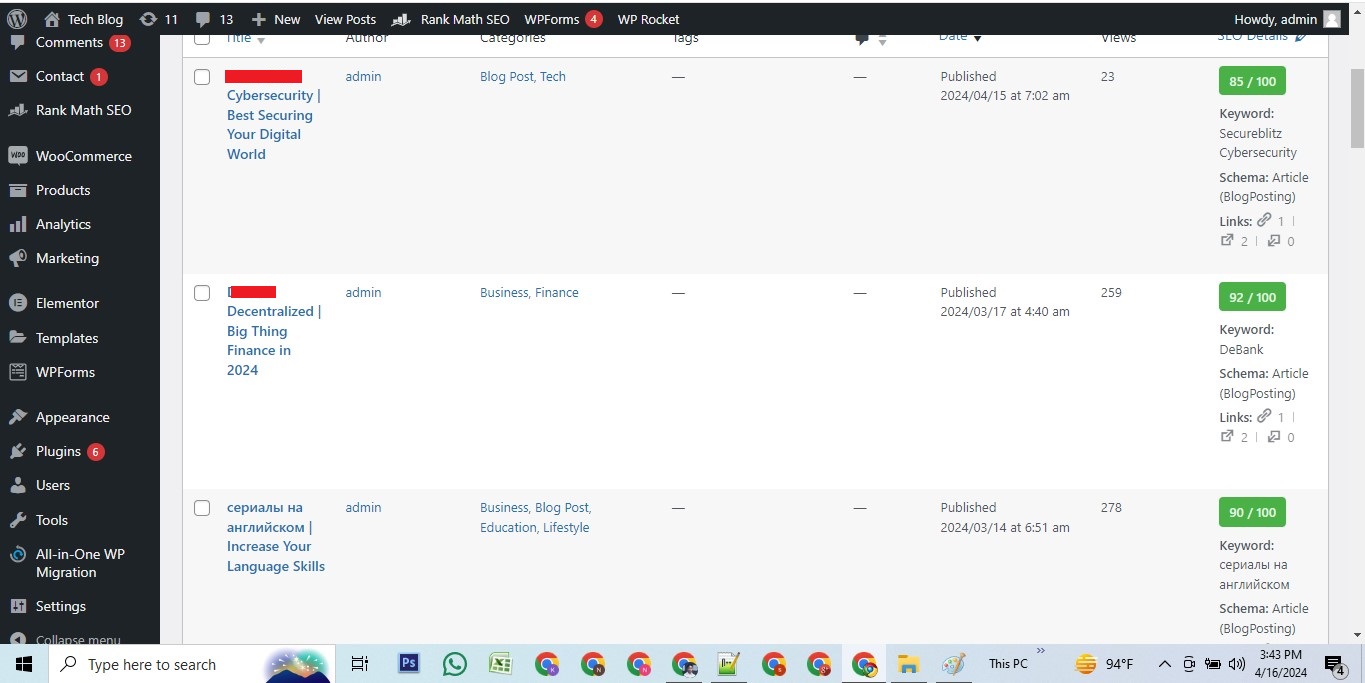Viewport: 1365px width, 683px height.
Task: Open the notification center icon
Action: click(x=1335, y=664)
